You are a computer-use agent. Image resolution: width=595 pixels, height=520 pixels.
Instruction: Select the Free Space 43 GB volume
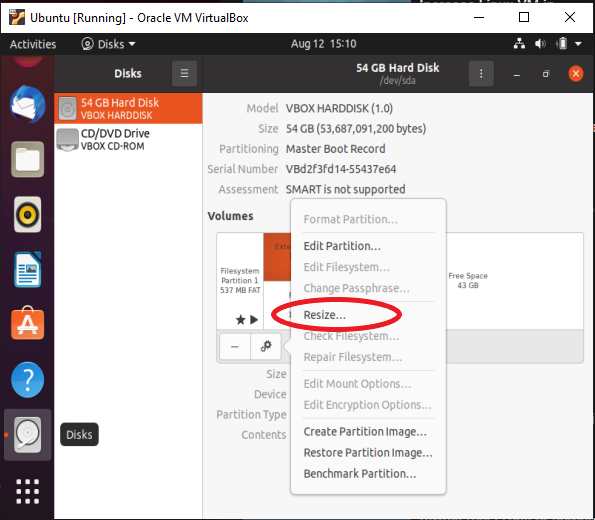(514, 281)
